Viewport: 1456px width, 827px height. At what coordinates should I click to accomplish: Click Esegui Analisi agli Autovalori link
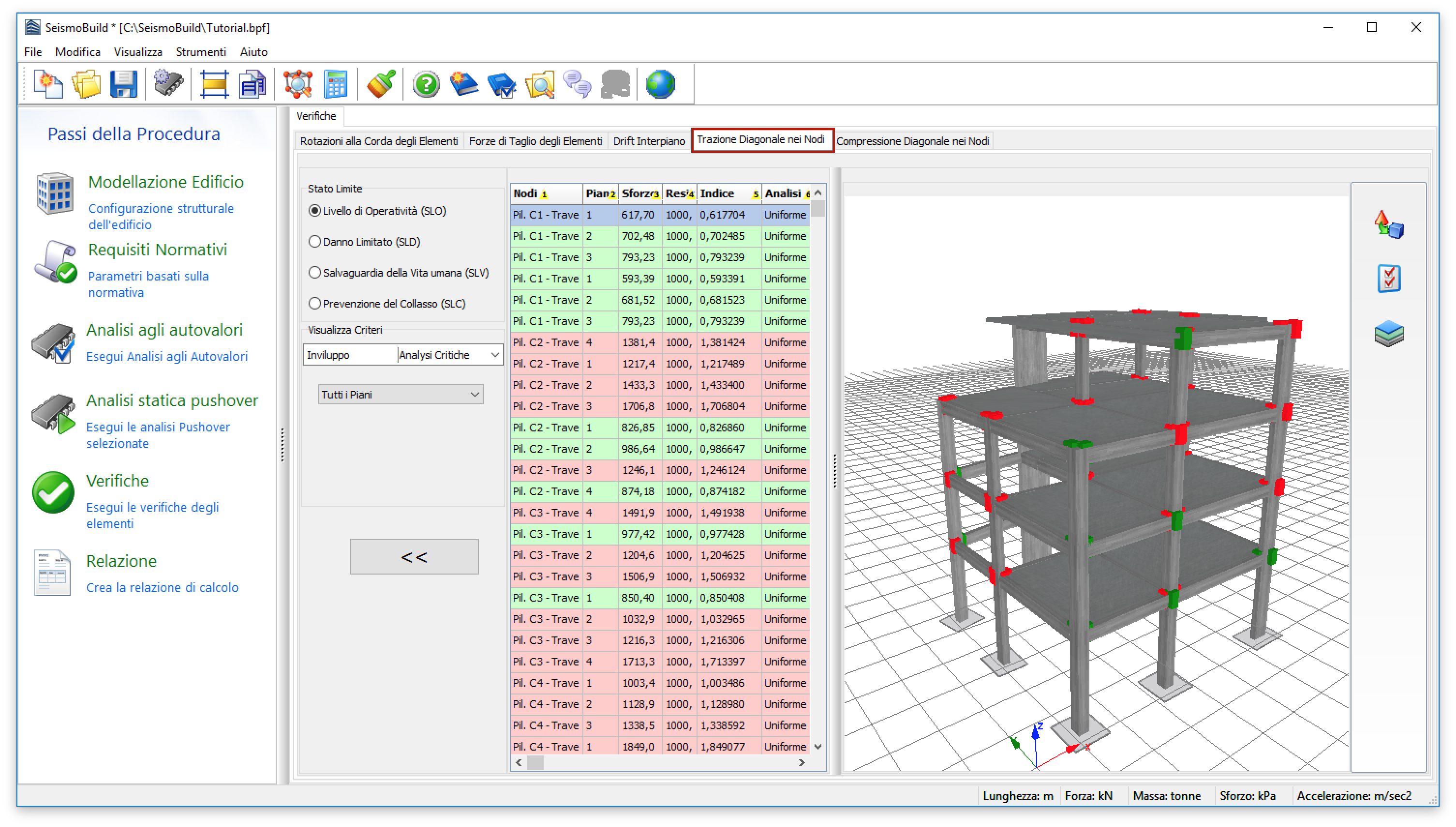point(166,356)
